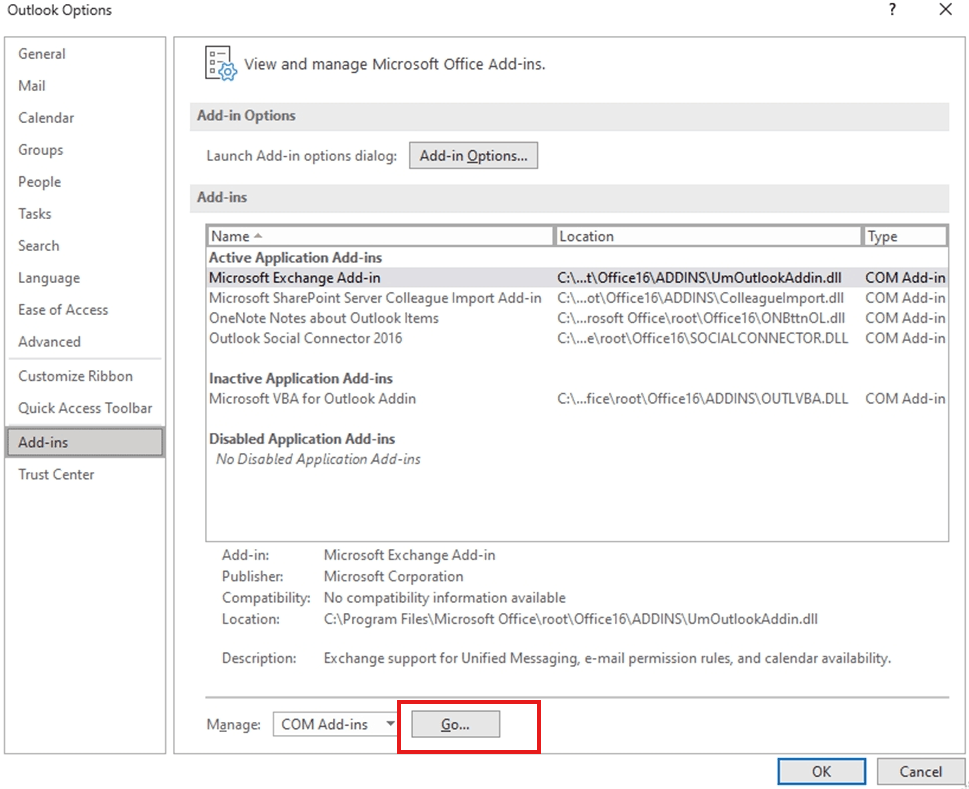This screenshot has width=969, height=789.
Task: Close the Outlook Options dialog
Action: 946,9
